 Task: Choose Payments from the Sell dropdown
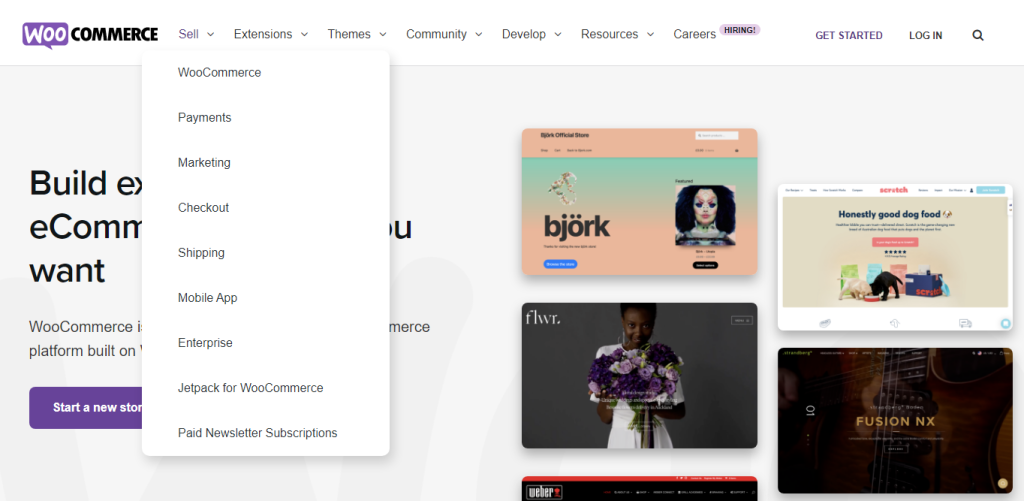tap(204, 118)
